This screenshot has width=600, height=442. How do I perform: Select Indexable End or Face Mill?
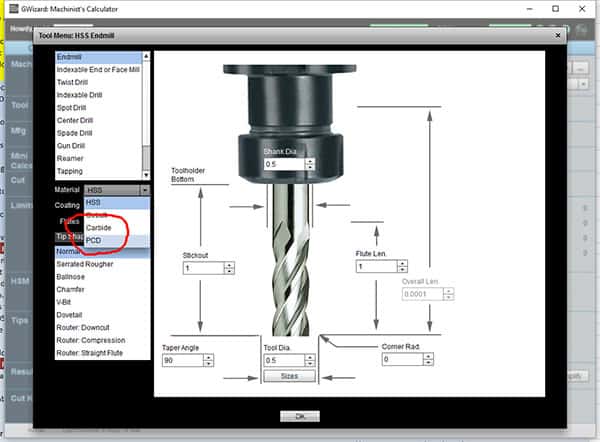pyautogui.click(x=98, y=70)
